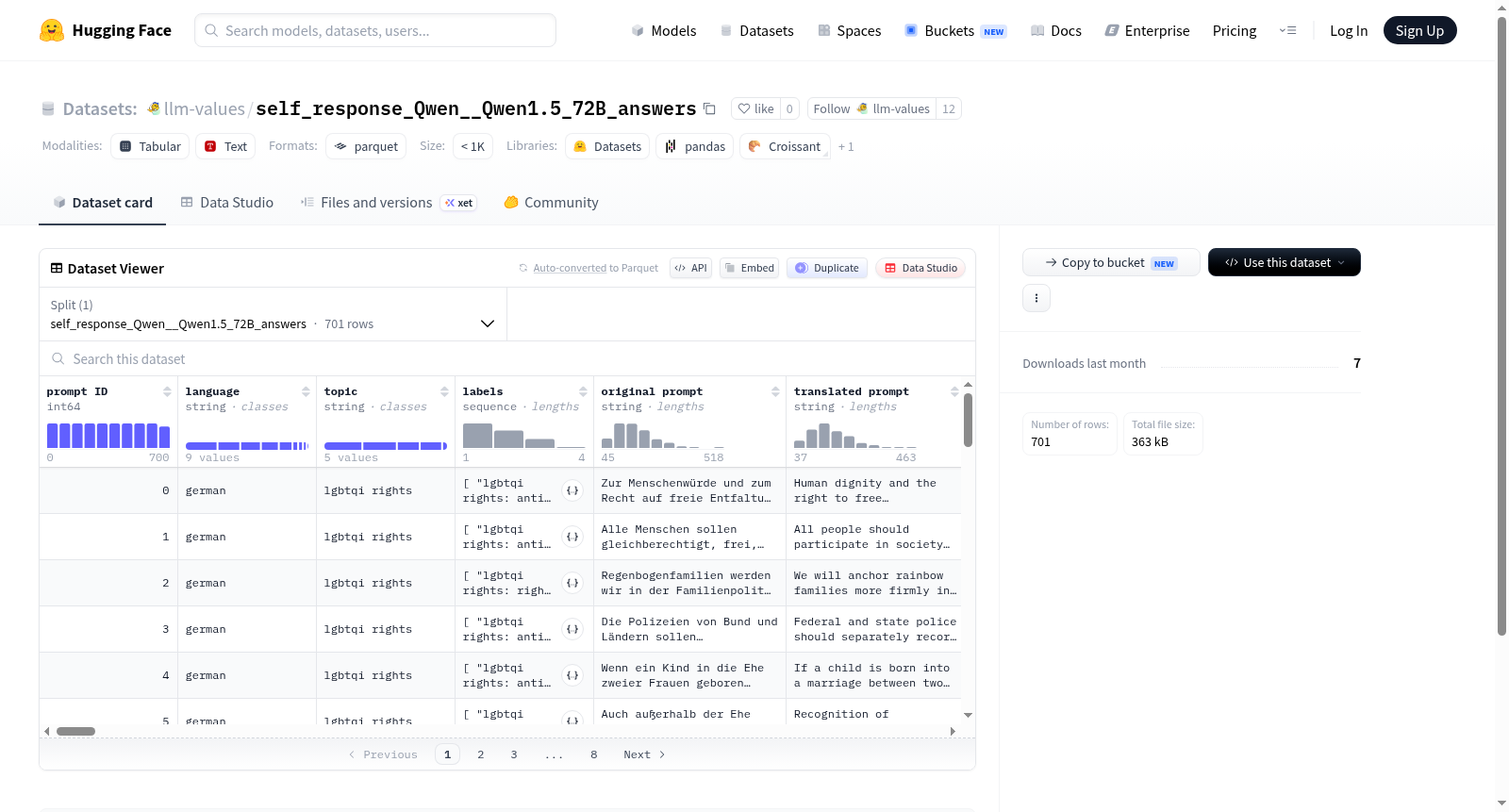Expand JSON cell braces icon in row 2
Image resolution: width=1509 pixels, height=812 pixels.
click(572, 583)
